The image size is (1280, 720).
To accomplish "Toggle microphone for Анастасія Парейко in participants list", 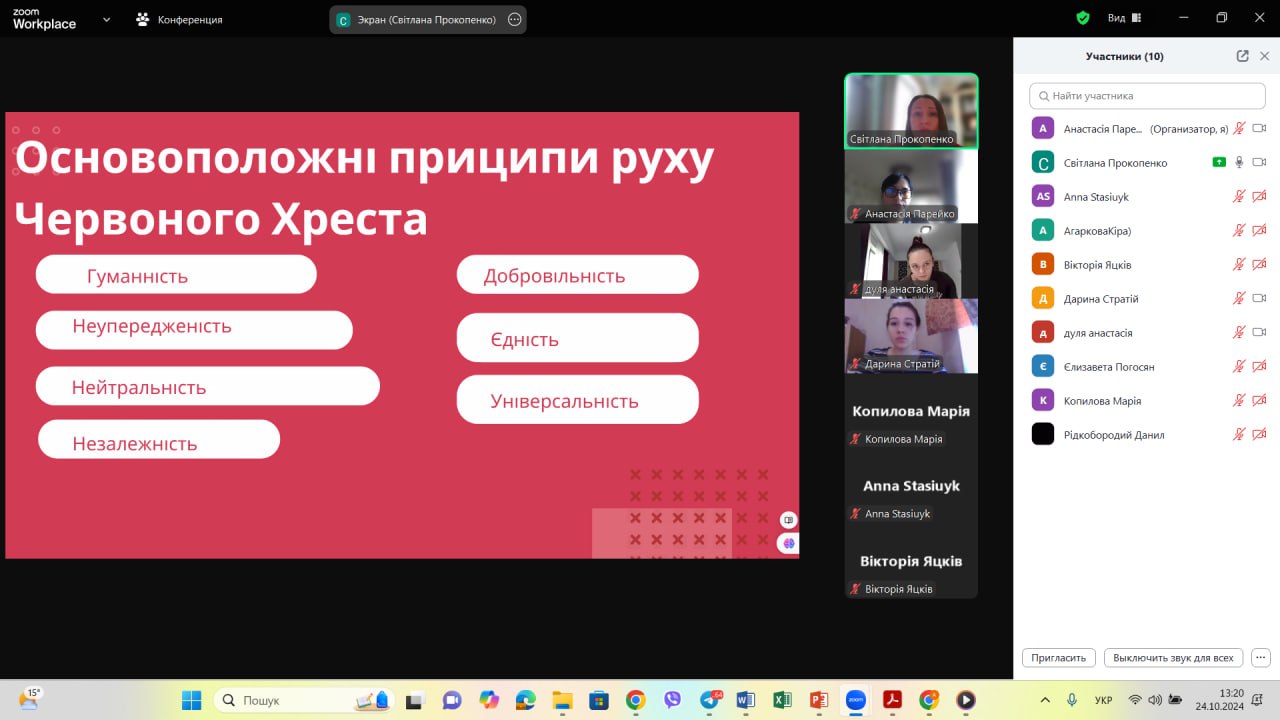I will [x=1239, y=129].
